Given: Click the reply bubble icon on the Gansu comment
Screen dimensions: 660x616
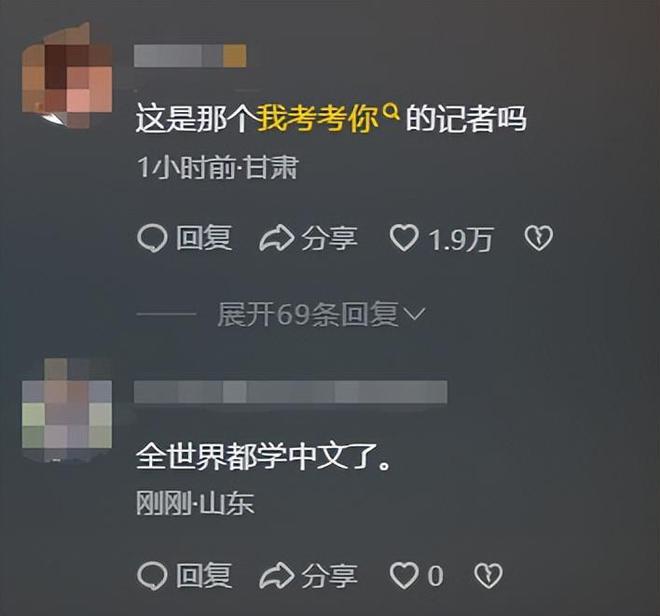Looking at the screenshot, I should (152, 239).
